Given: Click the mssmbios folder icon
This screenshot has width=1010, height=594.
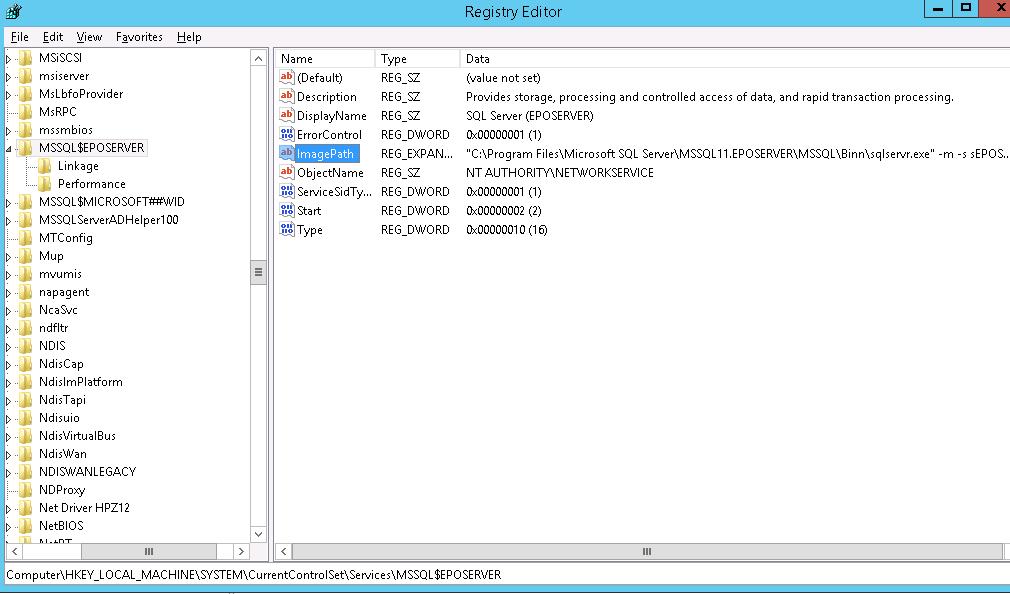Looking at the screenshot, I should (26, 130).
